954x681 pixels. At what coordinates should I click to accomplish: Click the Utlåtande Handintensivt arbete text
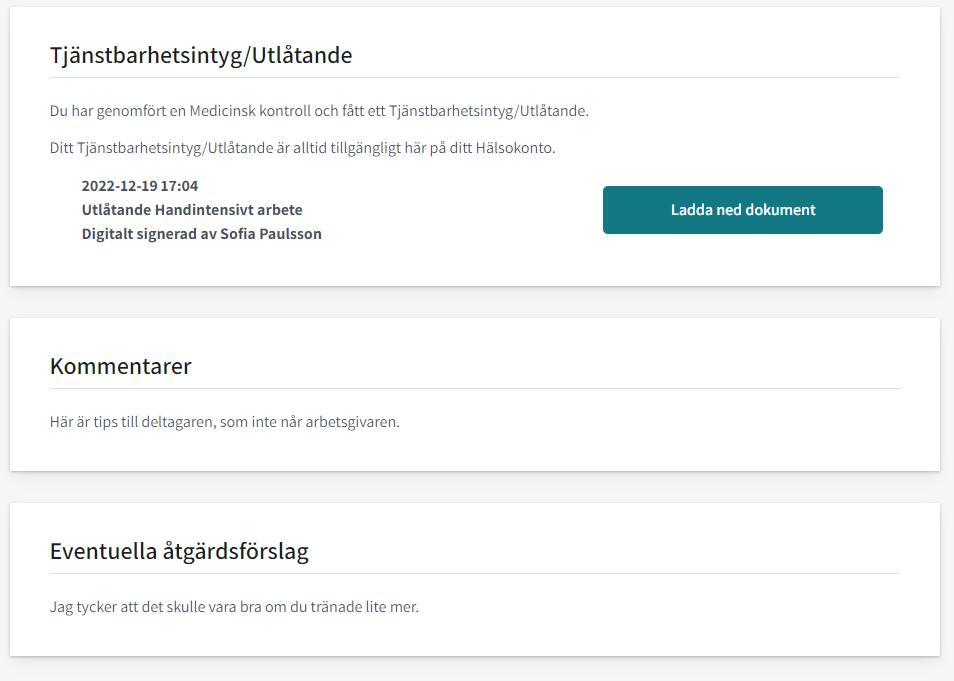tap(192, 210)
